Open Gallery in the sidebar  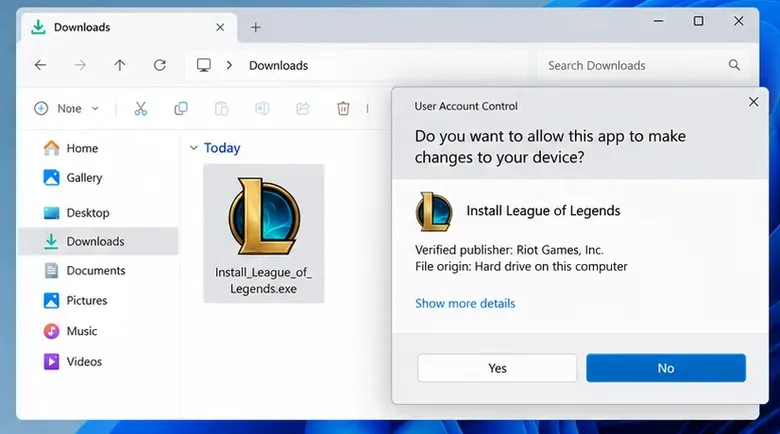98,178
